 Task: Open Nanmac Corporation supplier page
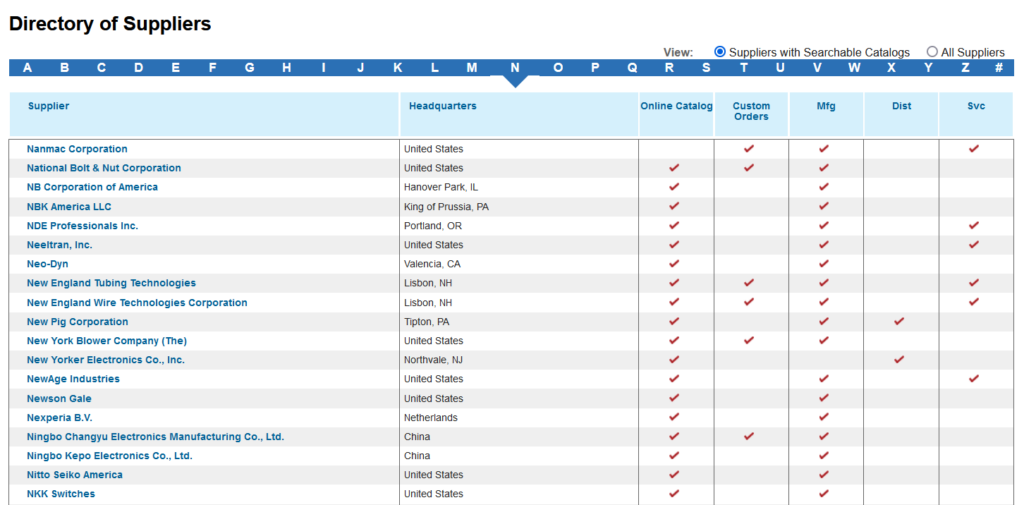click(77, 149)
